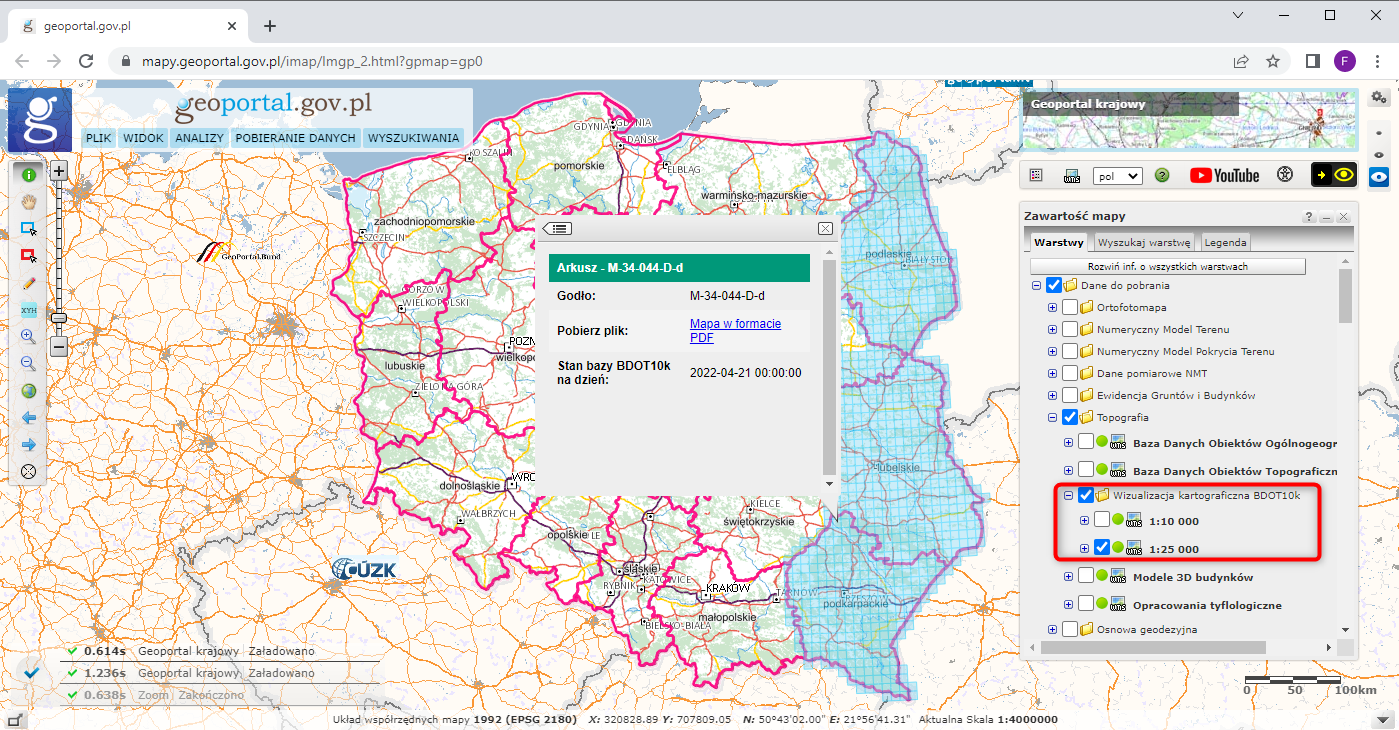Activate the hand pan tool
This screenshot has height=730, width=1399.
[x=29, y=202]
